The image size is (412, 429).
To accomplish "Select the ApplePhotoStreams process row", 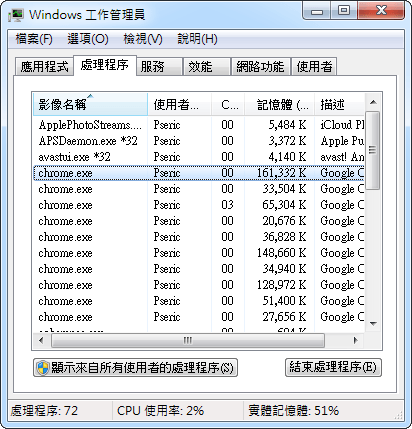I will coord(199,125).
